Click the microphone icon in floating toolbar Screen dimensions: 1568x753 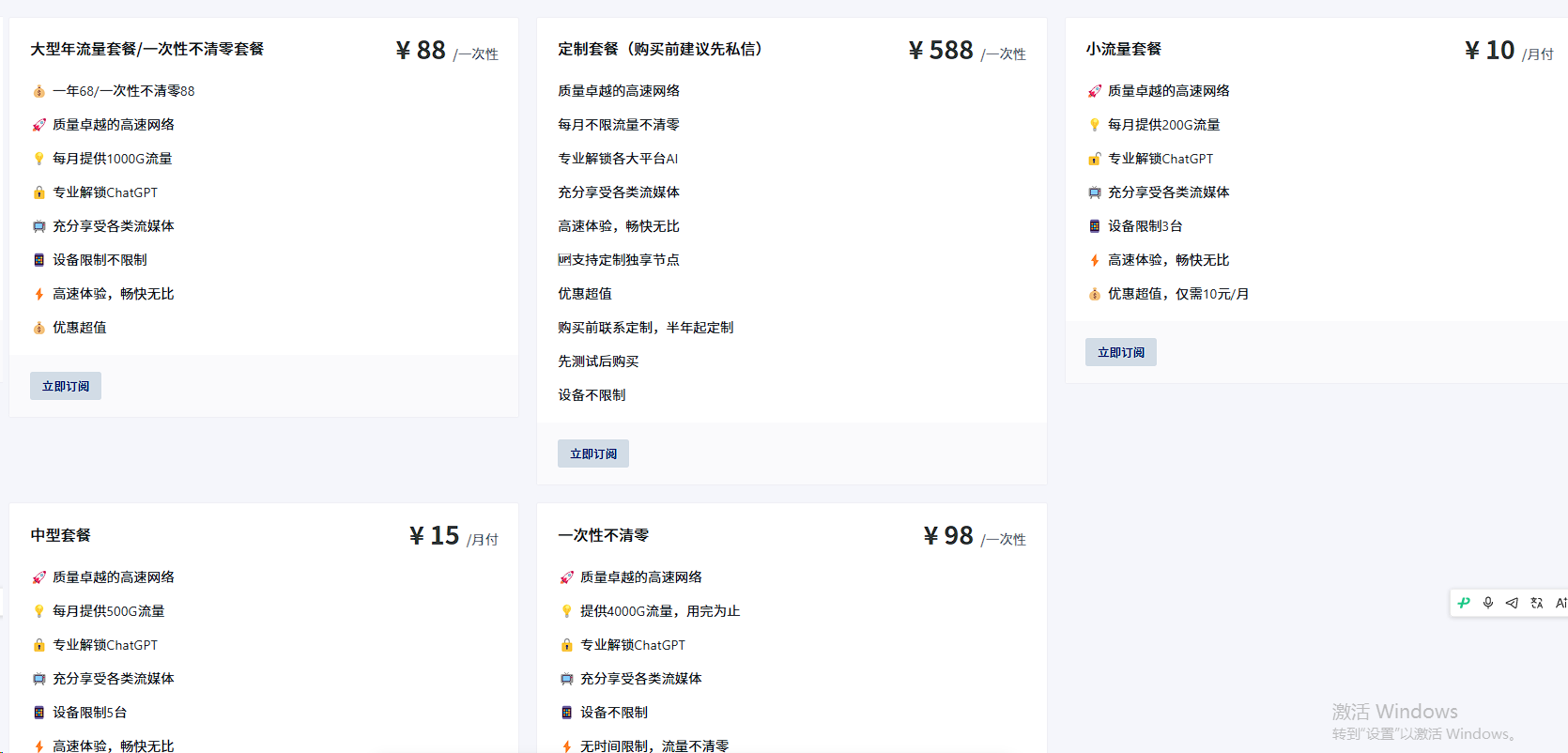1488,603
